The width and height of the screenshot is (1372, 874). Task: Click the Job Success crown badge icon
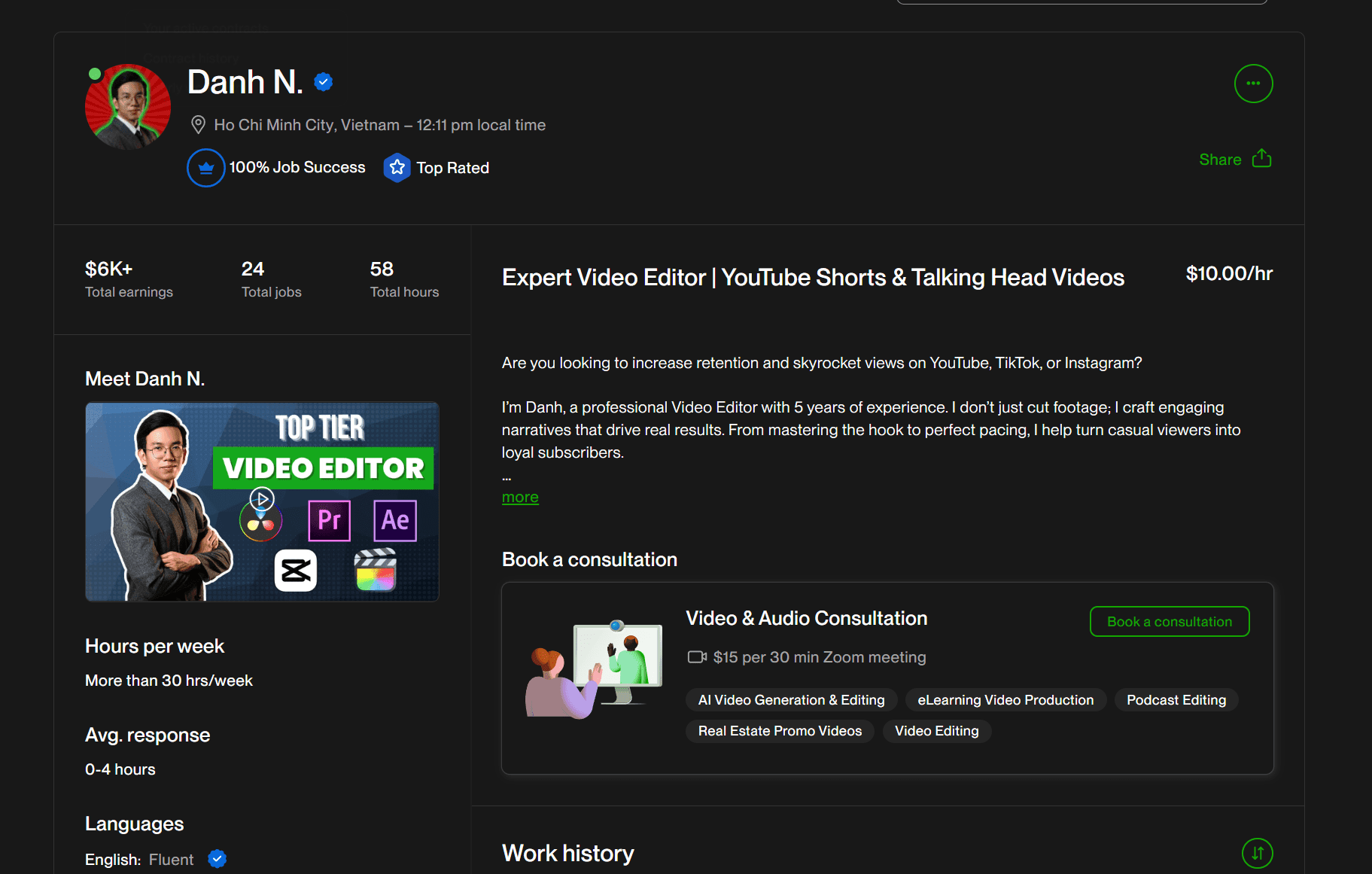[x=205, y=168]
